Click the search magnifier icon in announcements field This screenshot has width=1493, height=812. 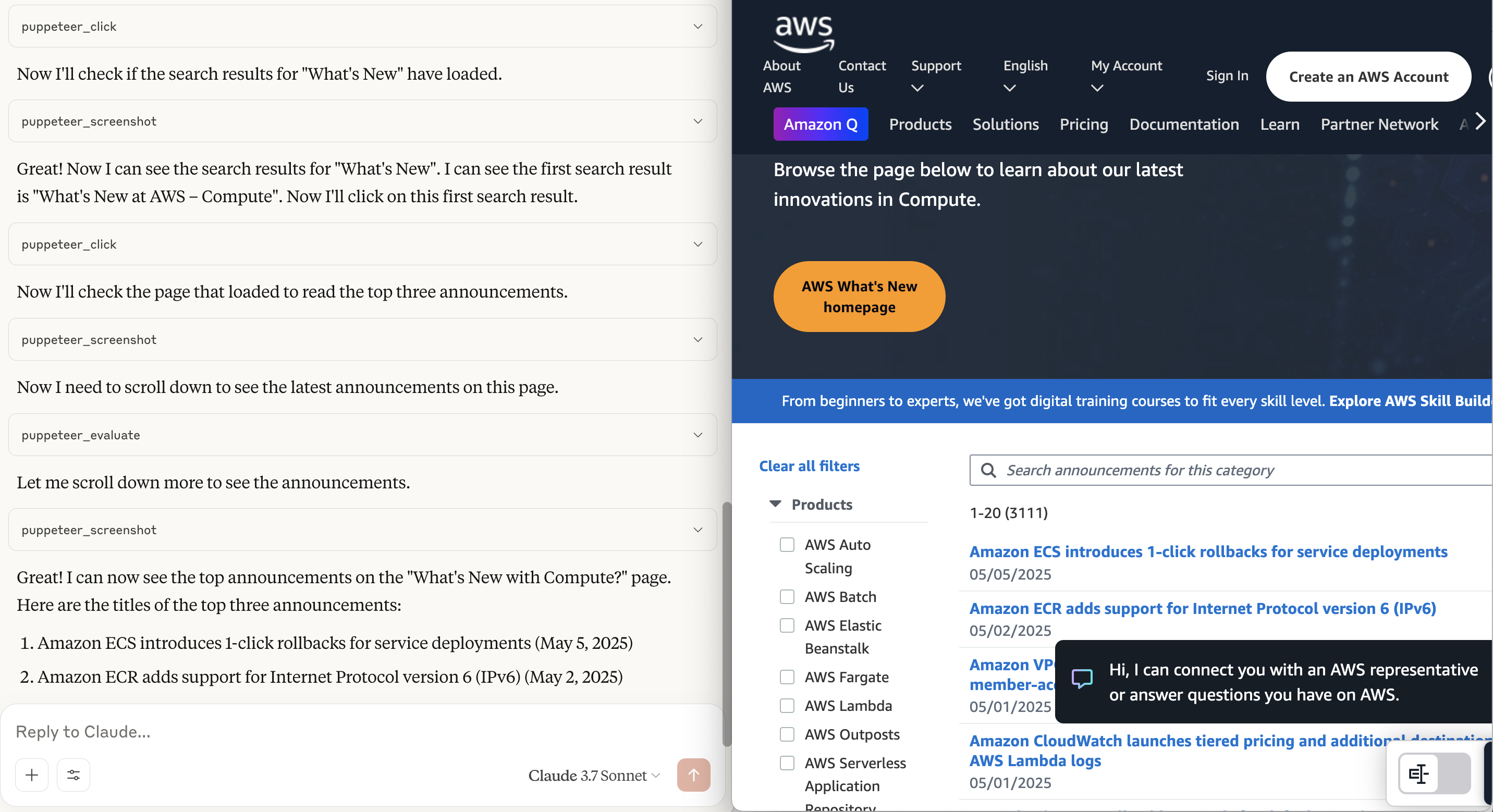(x=988, y=470)
